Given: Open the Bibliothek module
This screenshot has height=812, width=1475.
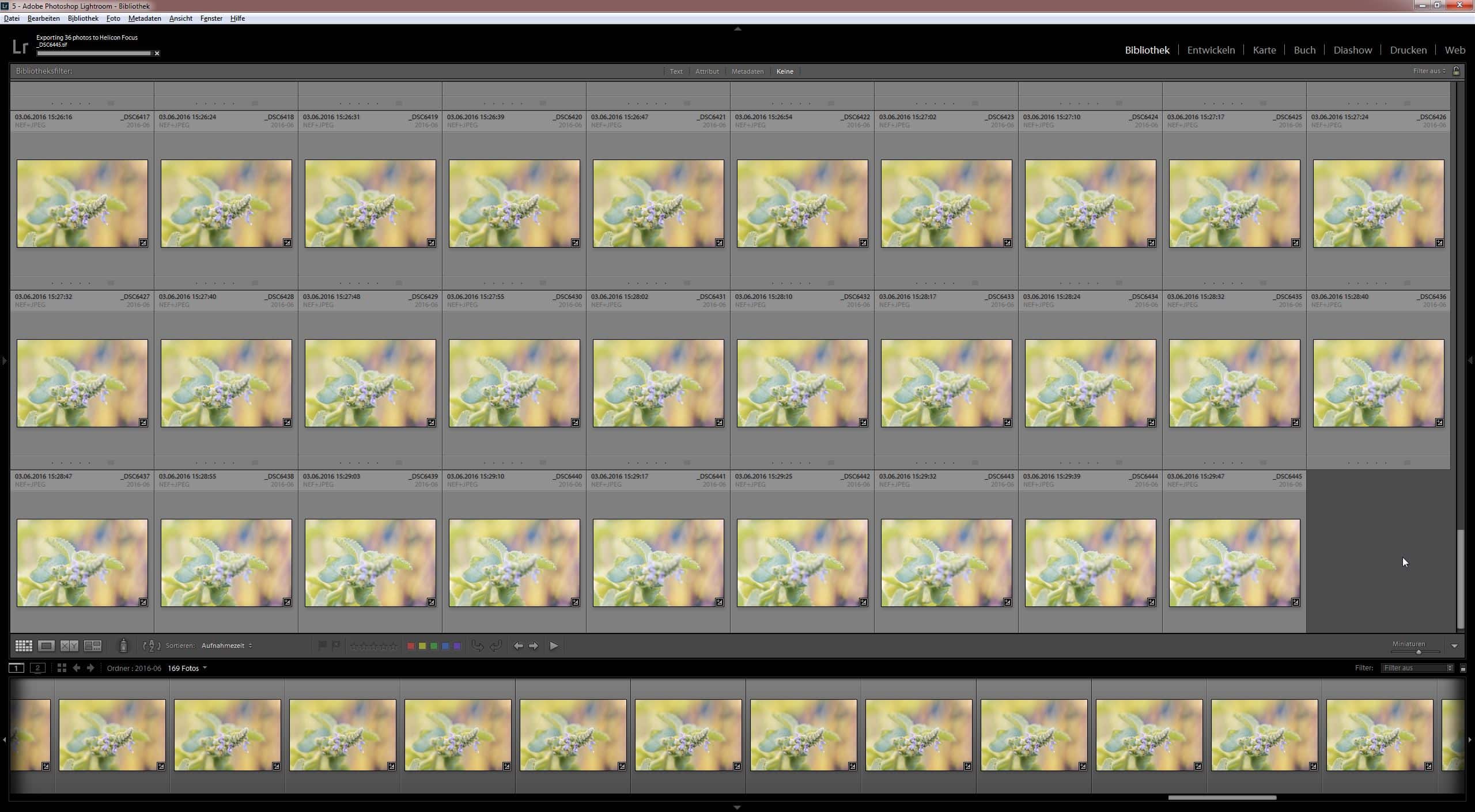Looking at the screenshot, I should point(1147,50).
